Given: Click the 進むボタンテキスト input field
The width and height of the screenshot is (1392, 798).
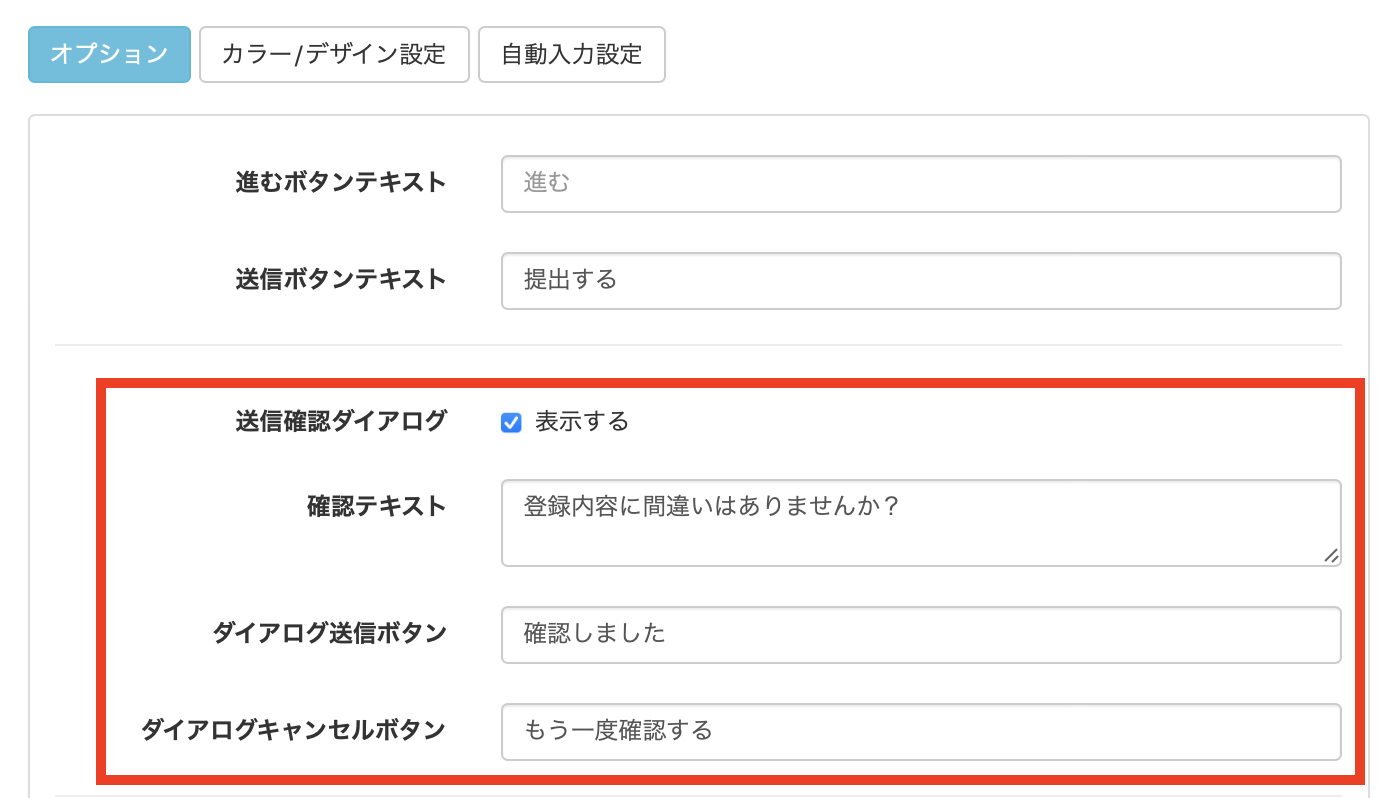Looking at the screenshot, I should (x=920, y=183).
